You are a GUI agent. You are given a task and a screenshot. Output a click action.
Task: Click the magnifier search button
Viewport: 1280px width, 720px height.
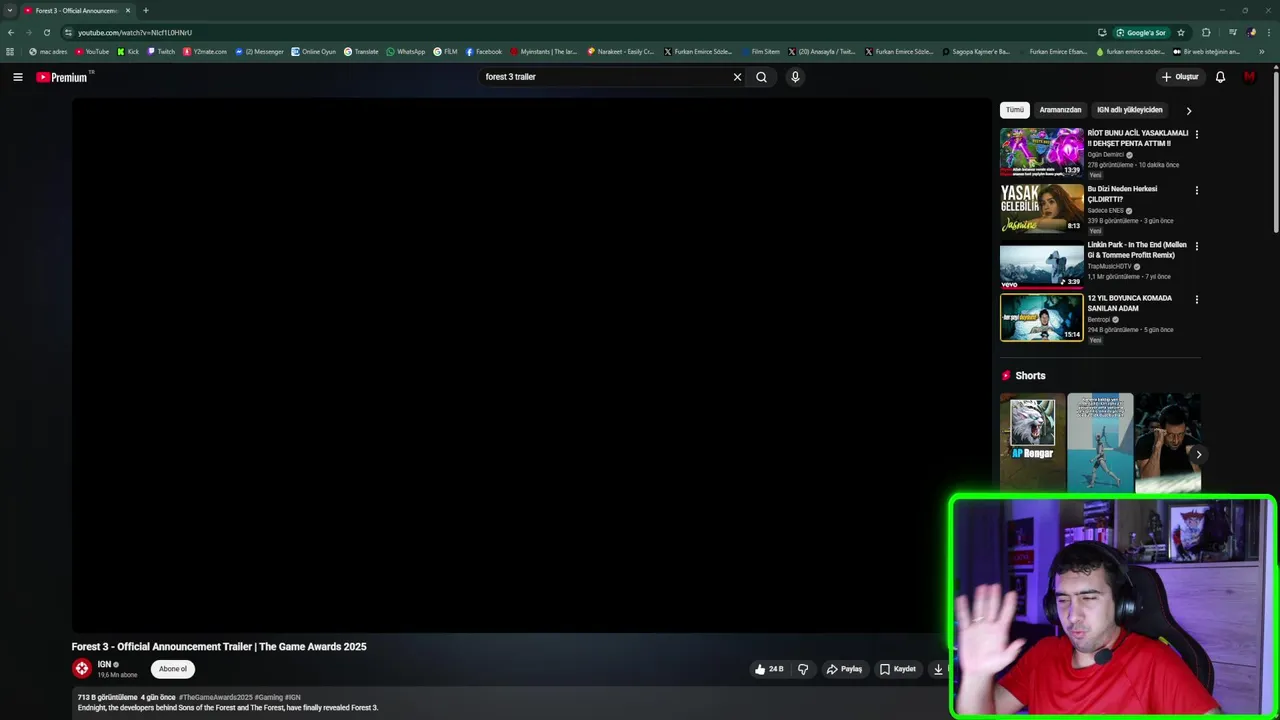click(x=761, y=77)
